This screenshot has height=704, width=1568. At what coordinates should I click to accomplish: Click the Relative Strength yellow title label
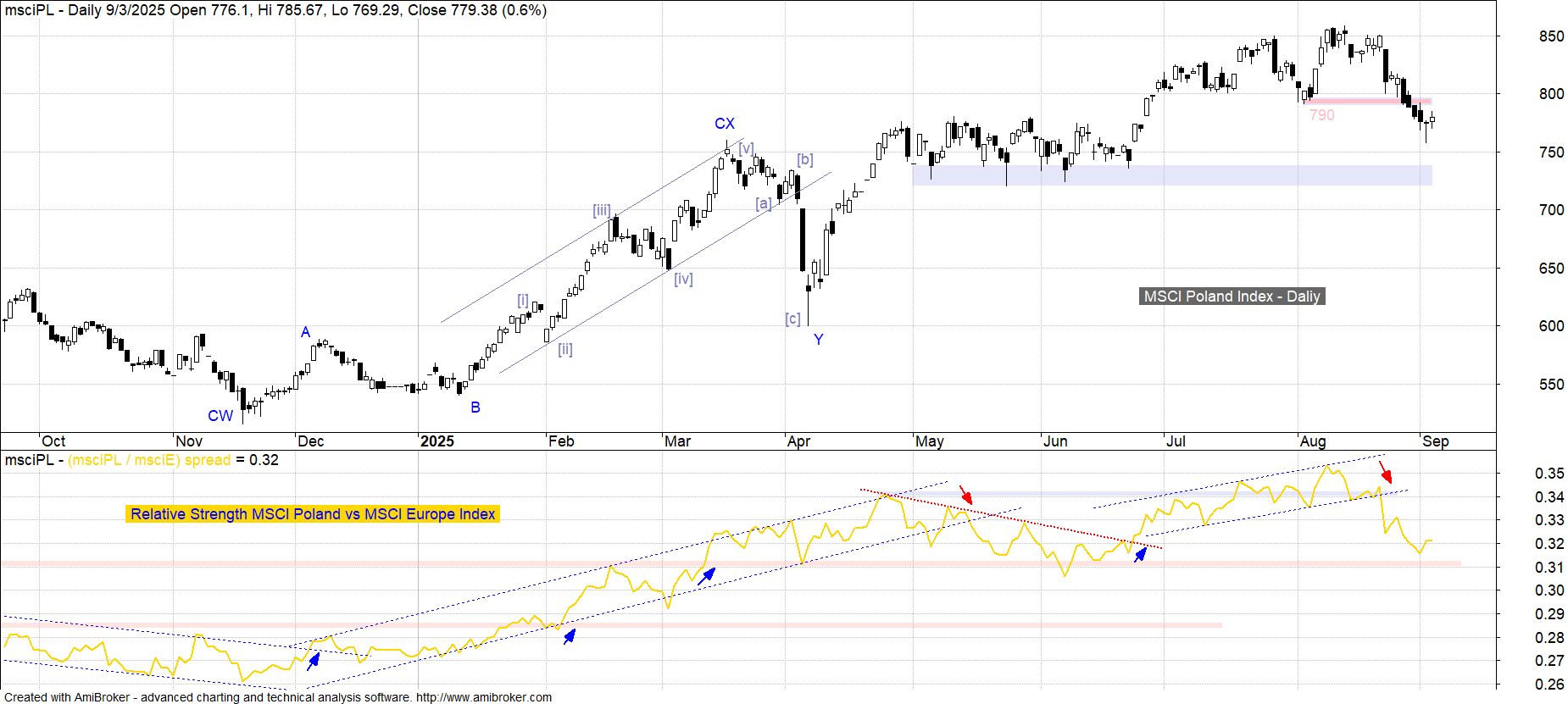click(x=313, y=514)
